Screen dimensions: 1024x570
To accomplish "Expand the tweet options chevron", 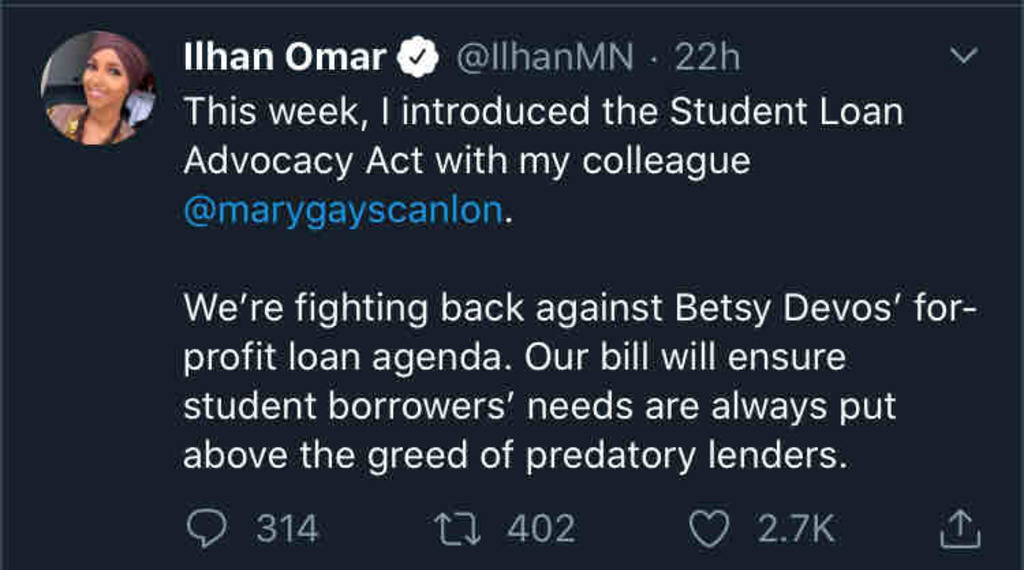I will tap(963, 58).
